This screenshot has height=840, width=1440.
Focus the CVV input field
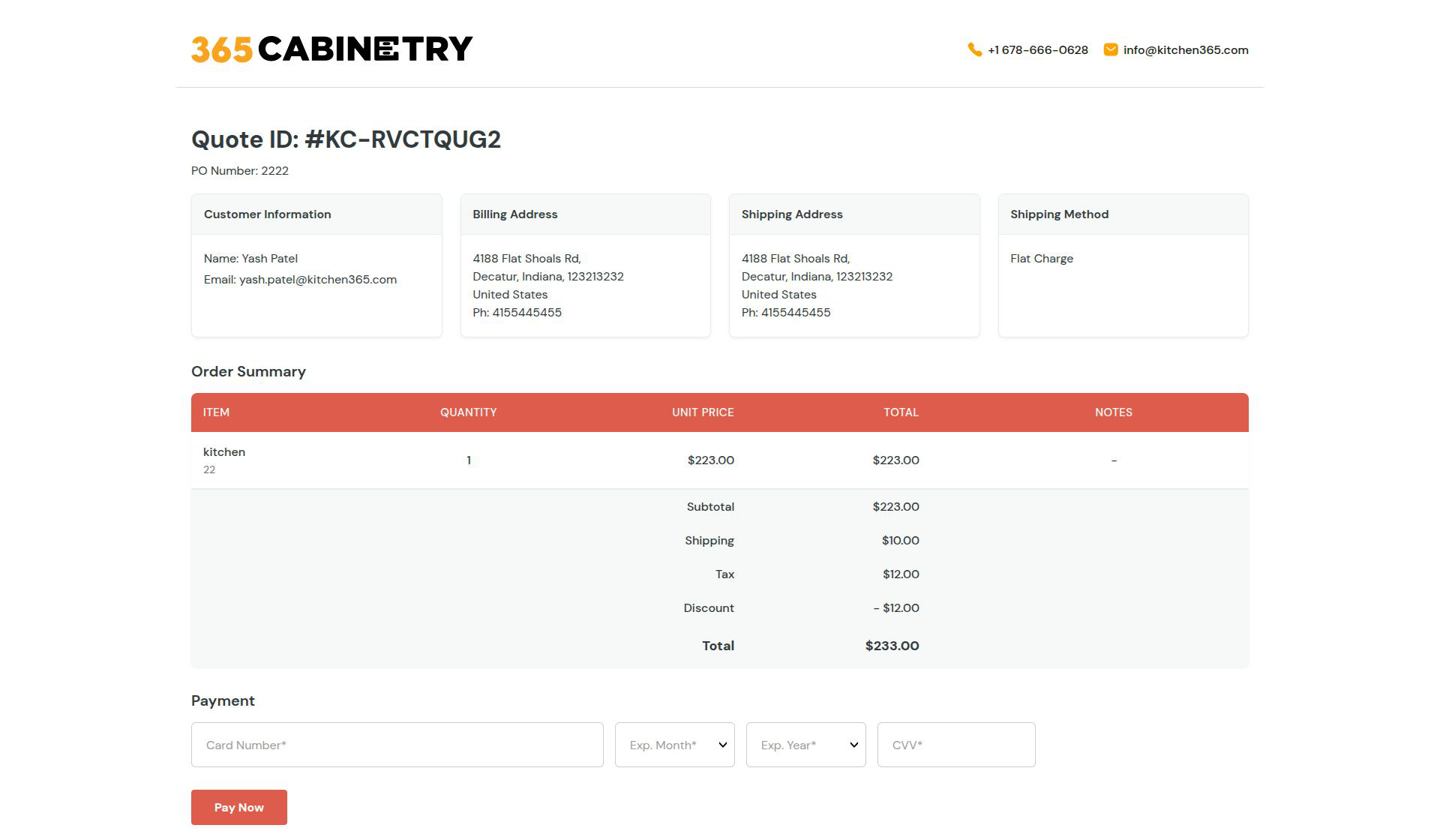(x=956, y=745)
